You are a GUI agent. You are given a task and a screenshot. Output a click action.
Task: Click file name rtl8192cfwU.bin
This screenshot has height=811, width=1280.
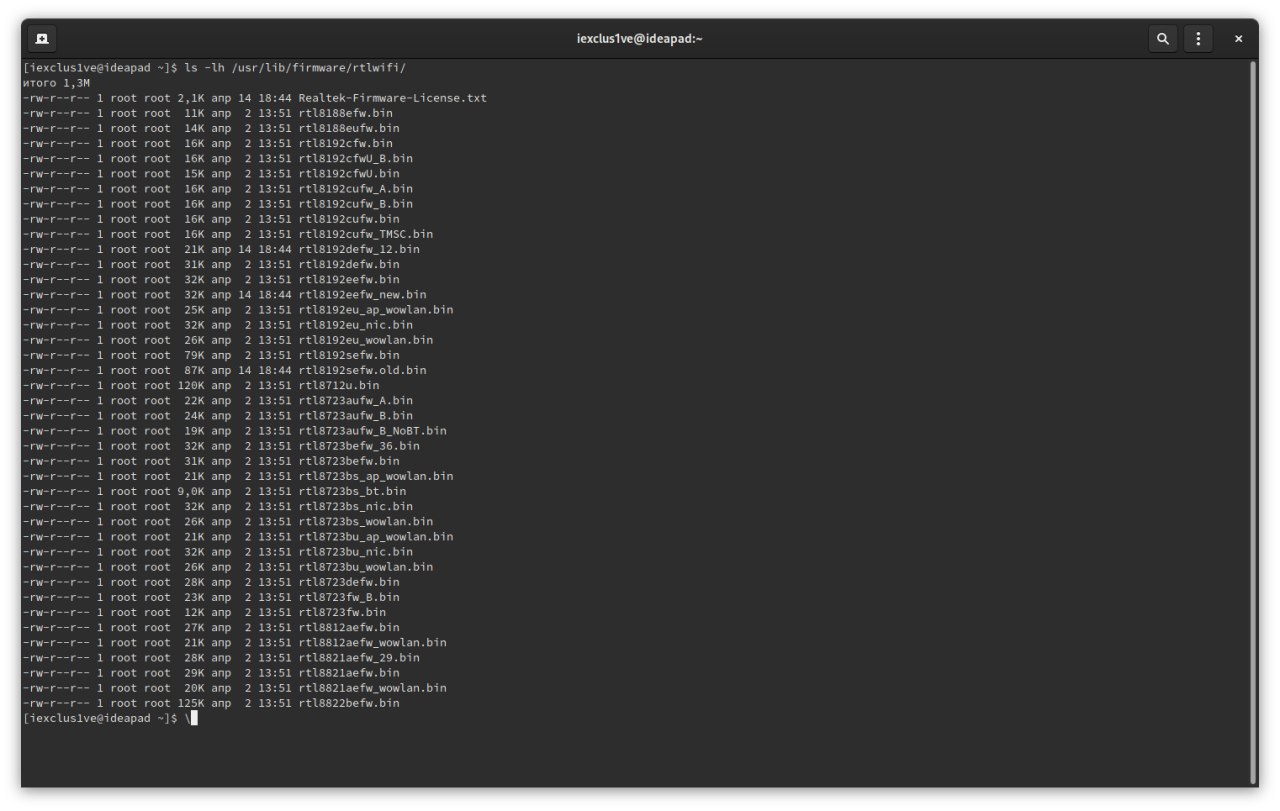[349, 173]
